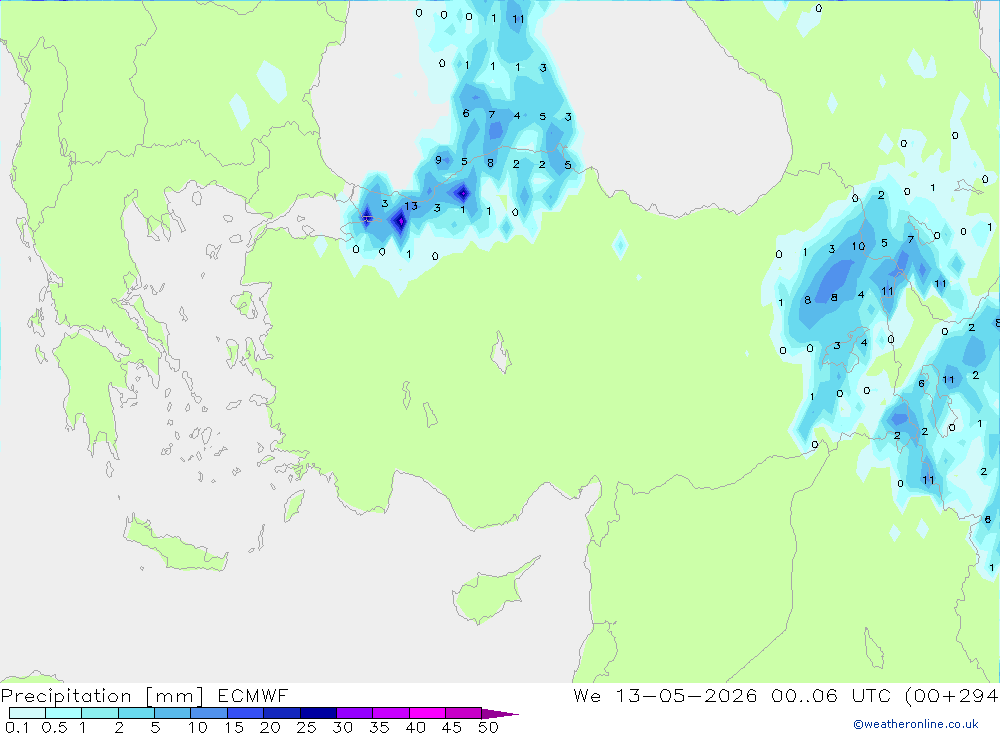The width and height of the screenshot is (1000, 733).
Task: Click the date '13-05-2026' text
Action: pyautogui.click(x=686, y=695)
